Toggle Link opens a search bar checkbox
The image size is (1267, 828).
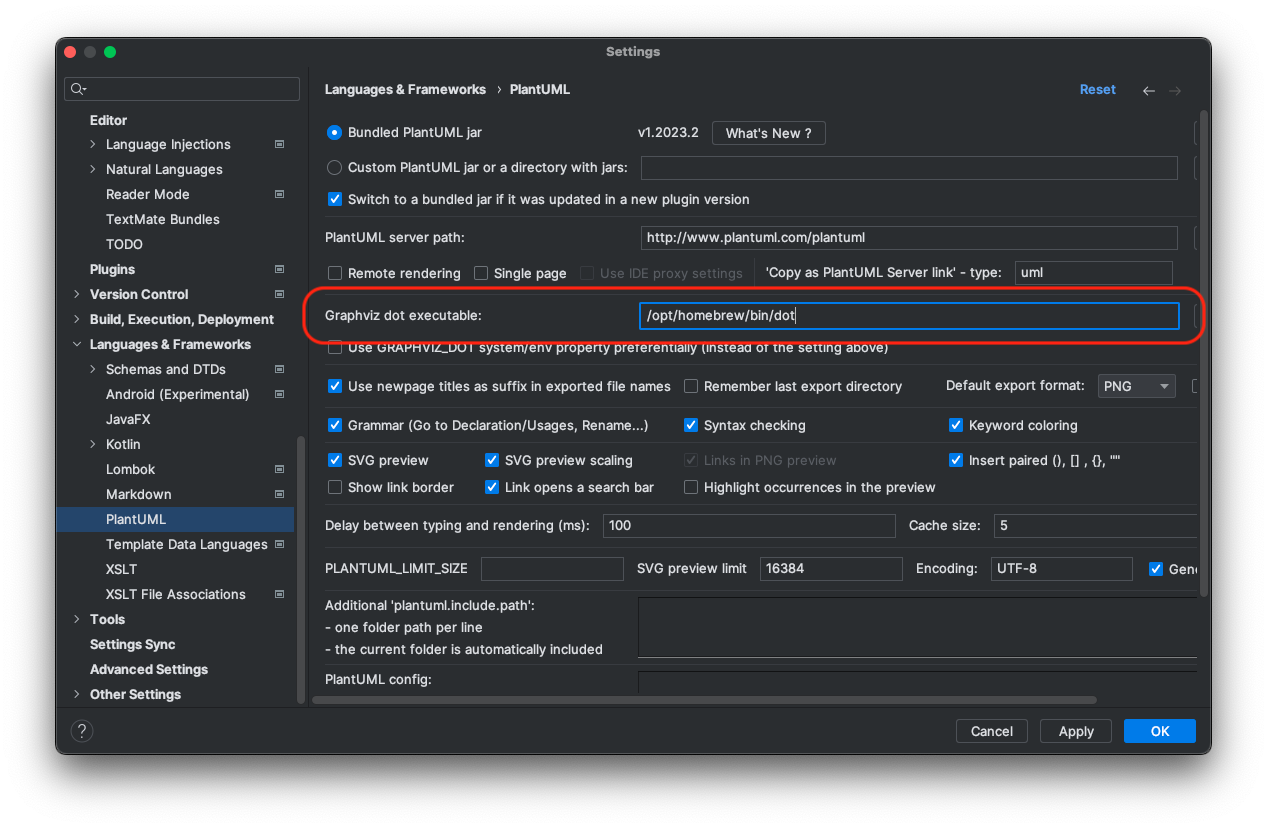click(492, 487)
